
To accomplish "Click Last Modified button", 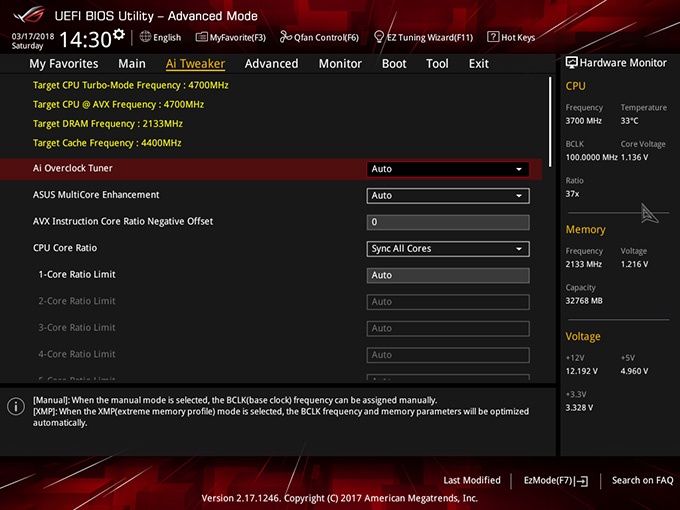I will (472, 480).
